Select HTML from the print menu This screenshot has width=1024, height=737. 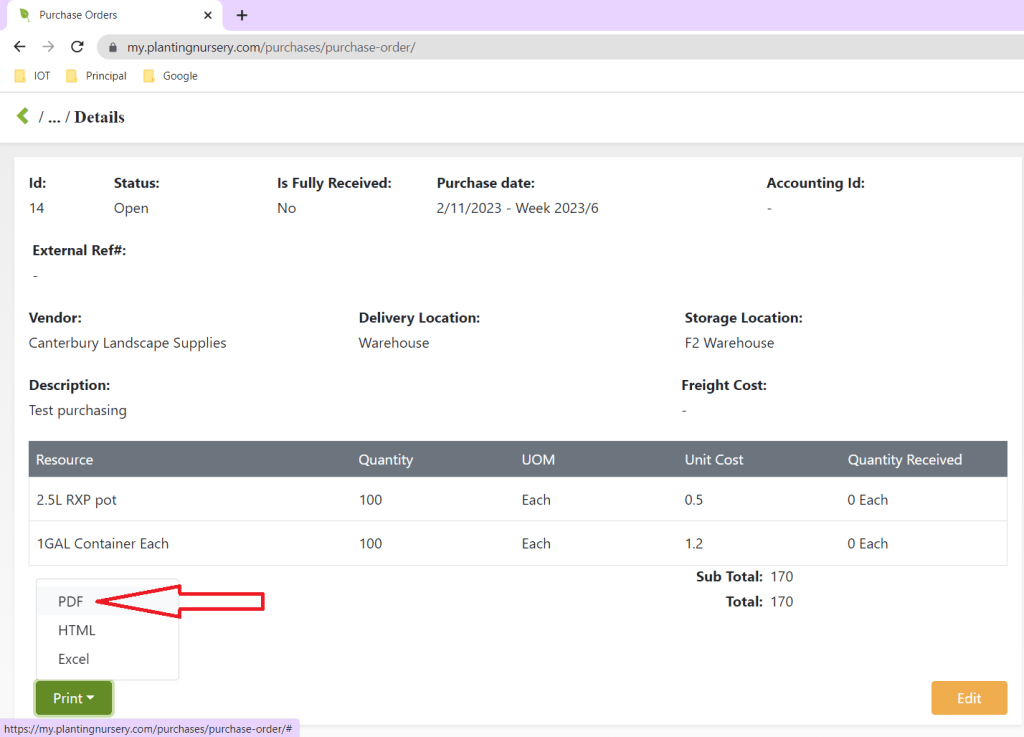point(77,630)
